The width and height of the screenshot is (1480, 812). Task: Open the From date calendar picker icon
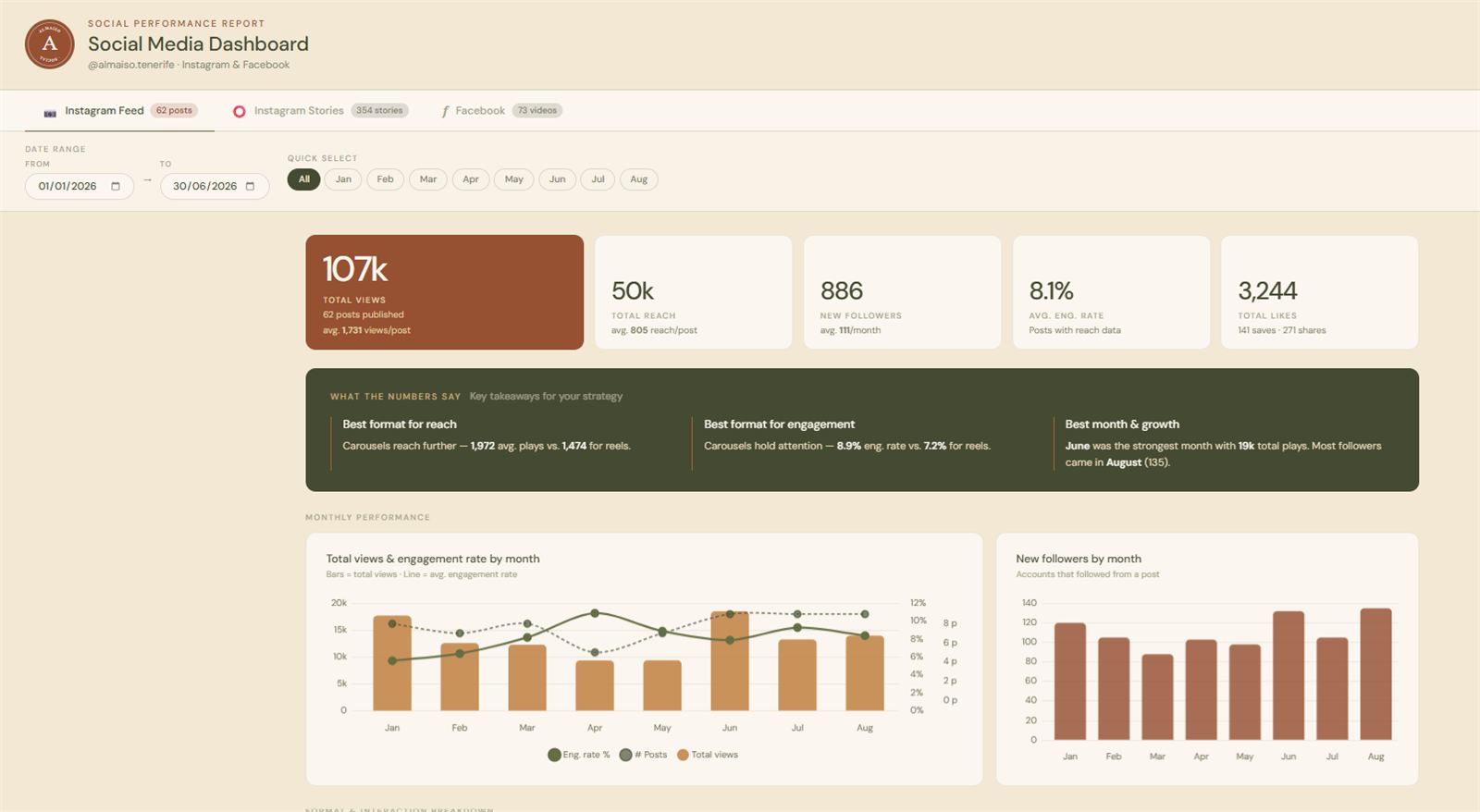116,186
